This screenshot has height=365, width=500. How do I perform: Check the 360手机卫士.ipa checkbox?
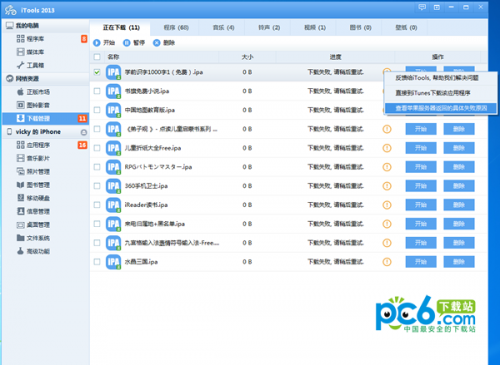97,186
